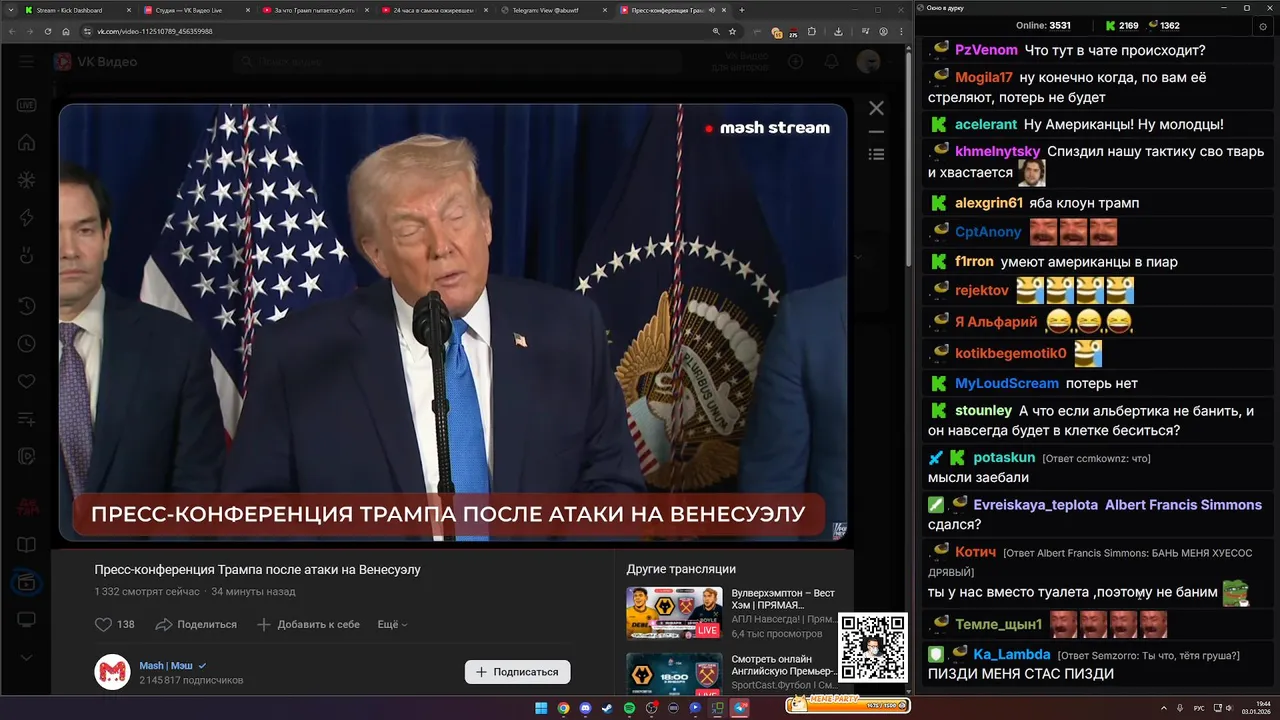Screen dimensions: 1280x720
Task: Click the РУС language indicator
Action: (1199, 708)
